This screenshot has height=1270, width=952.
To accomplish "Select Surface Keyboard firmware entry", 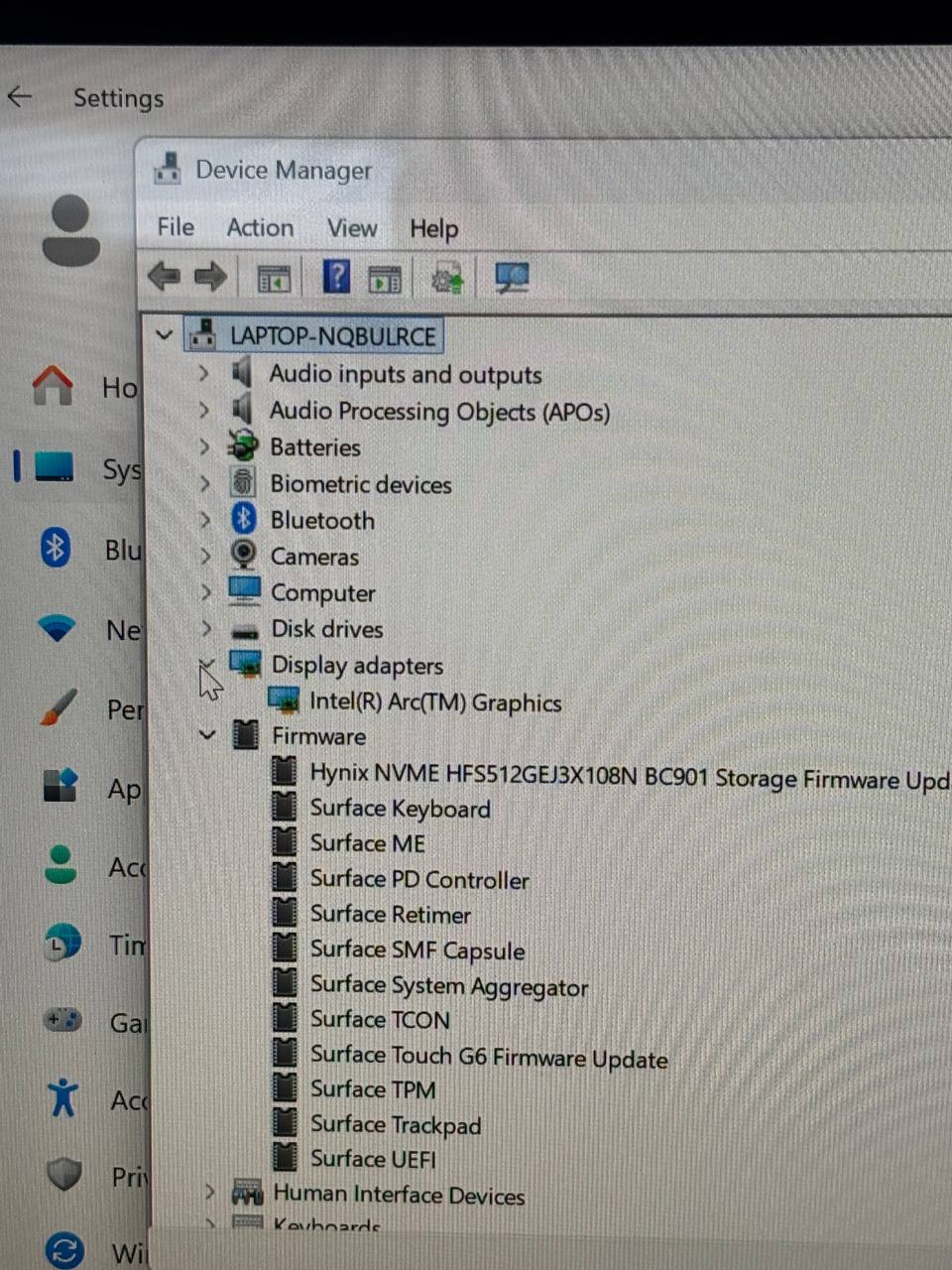I will point(400,809).
